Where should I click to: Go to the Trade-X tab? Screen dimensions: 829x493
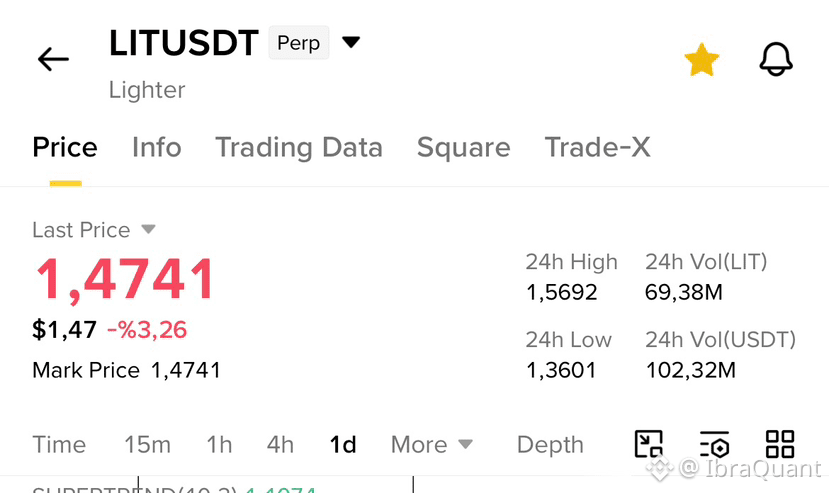(597, 147)
